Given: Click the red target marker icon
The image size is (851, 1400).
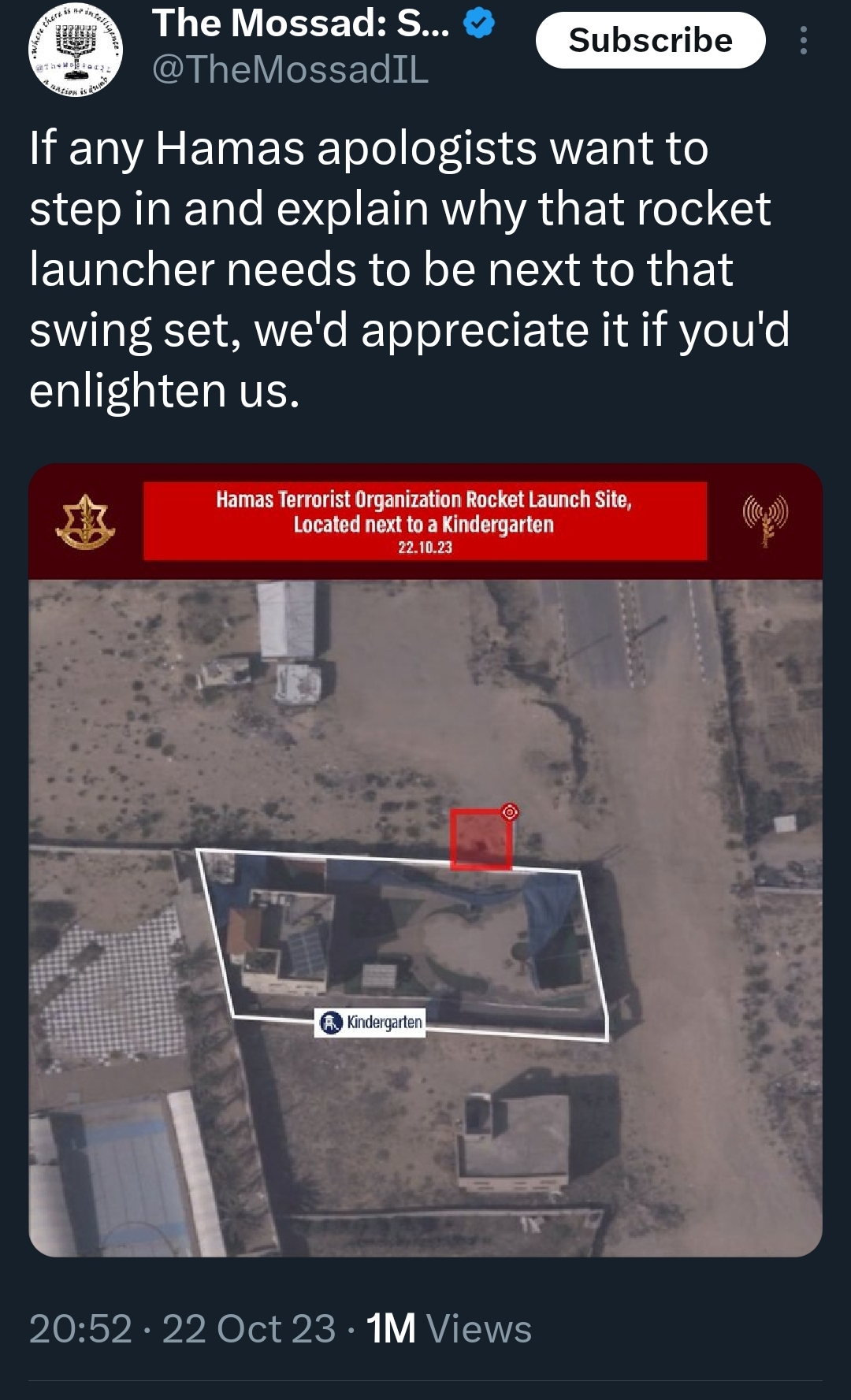Looking at the screenshot, I should point(510,811).
